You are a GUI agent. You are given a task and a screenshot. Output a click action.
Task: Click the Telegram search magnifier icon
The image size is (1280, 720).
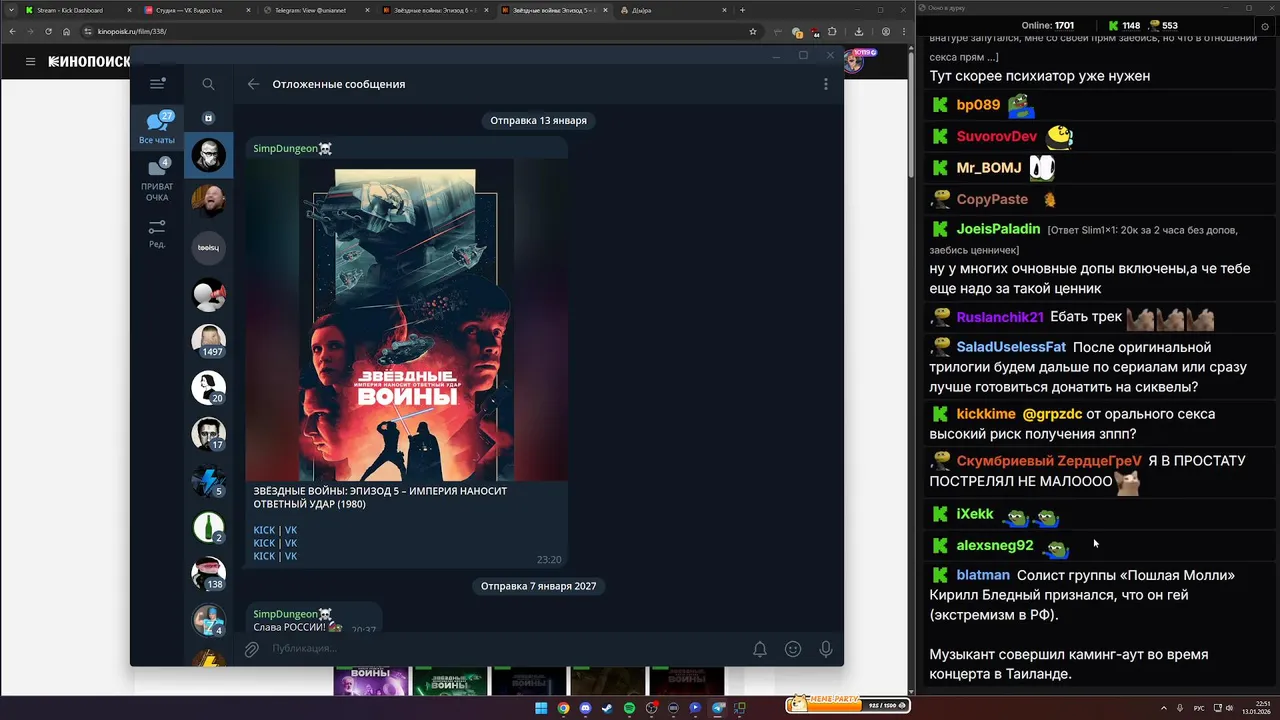pyautogui.click(x=208, y=84)
